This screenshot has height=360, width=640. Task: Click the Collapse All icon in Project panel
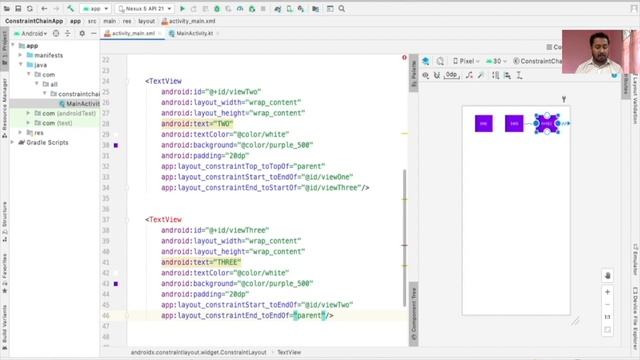68,33
